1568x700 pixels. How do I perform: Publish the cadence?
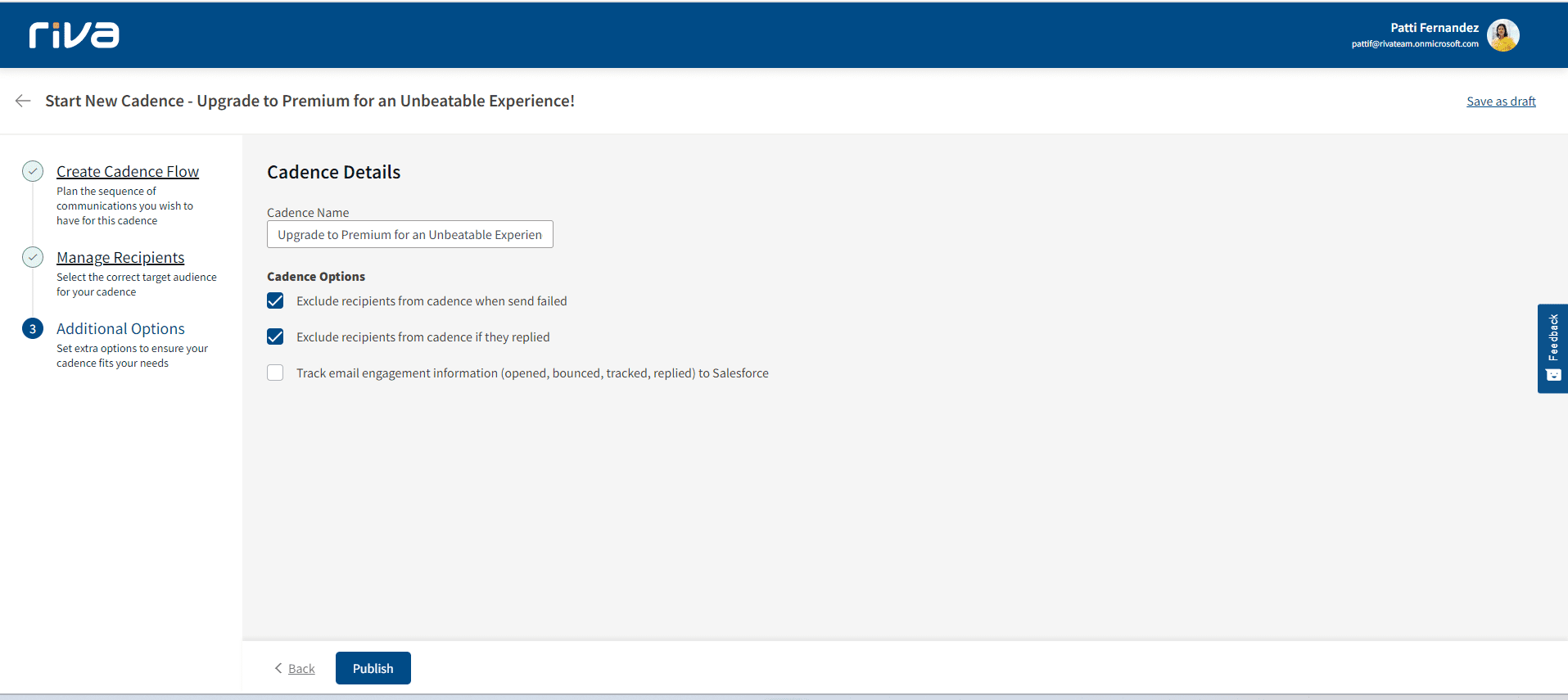click(373, 668)
